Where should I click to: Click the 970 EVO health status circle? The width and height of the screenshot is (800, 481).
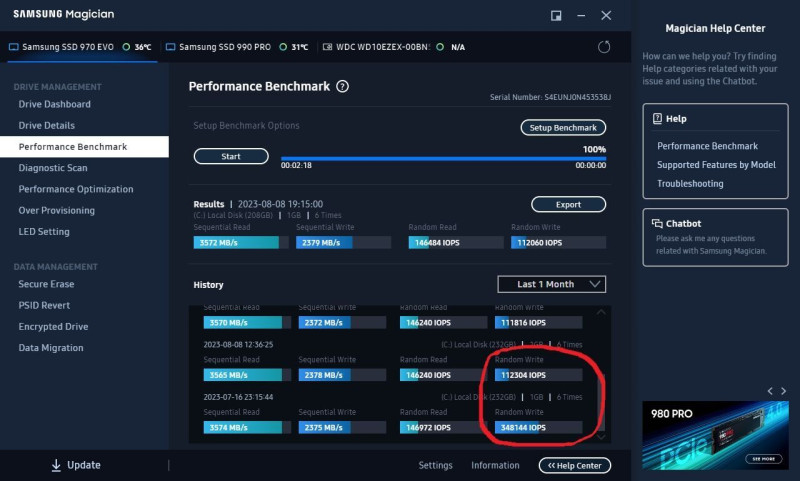[126, 47]
